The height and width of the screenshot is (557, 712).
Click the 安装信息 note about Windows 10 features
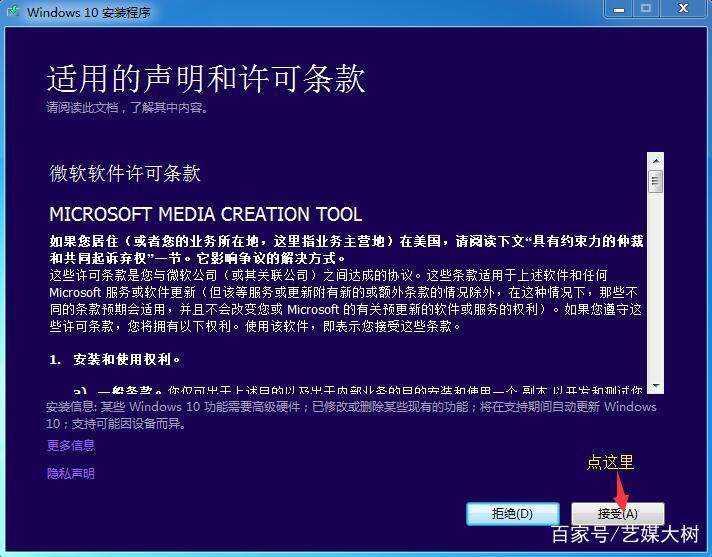tap(351, 415)
